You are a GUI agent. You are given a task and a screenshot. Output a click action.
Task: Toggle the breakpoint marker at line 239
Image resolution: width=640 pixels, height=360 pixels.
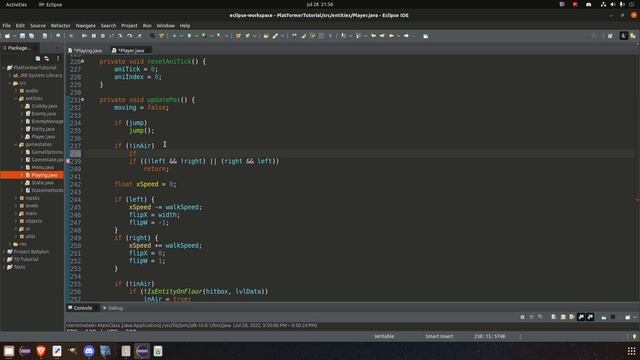click(x=68, y=161)
